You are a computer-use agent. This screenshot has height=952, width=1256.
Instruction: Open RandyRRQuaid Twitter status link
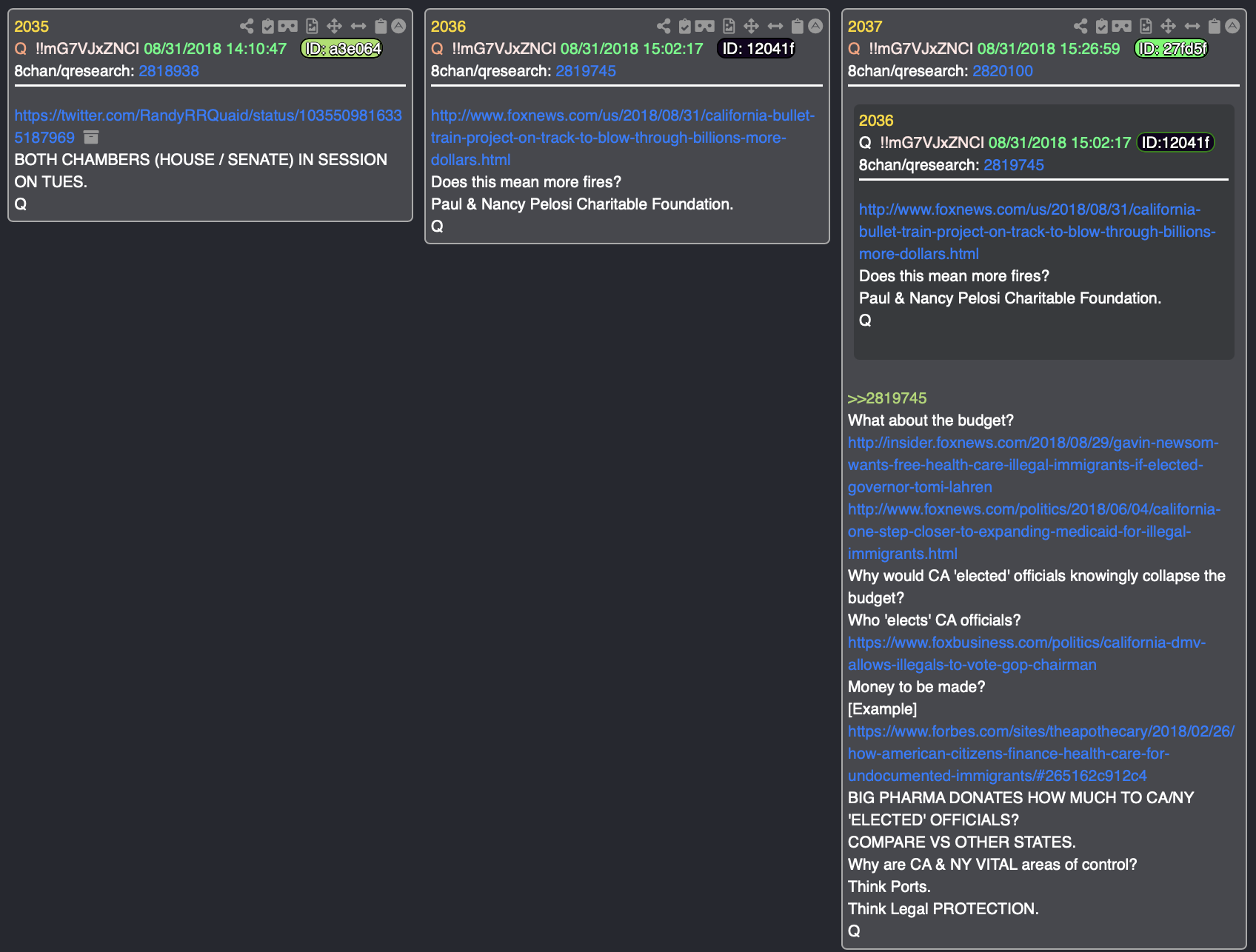[x=208, y=127]
